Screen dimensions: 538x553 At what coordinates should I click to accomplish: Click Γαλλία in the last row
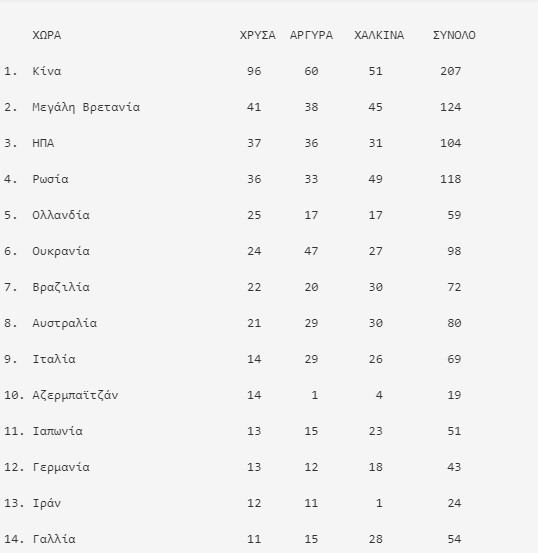(x=54, y=539)
